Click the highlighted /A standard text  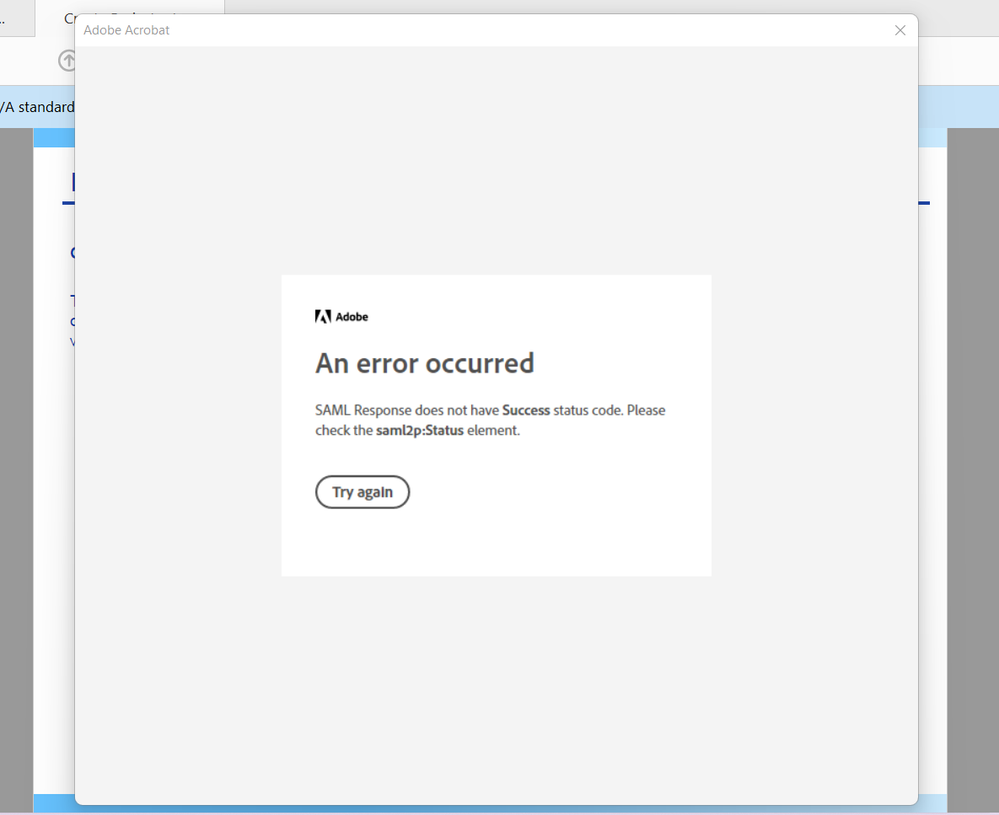37,107
